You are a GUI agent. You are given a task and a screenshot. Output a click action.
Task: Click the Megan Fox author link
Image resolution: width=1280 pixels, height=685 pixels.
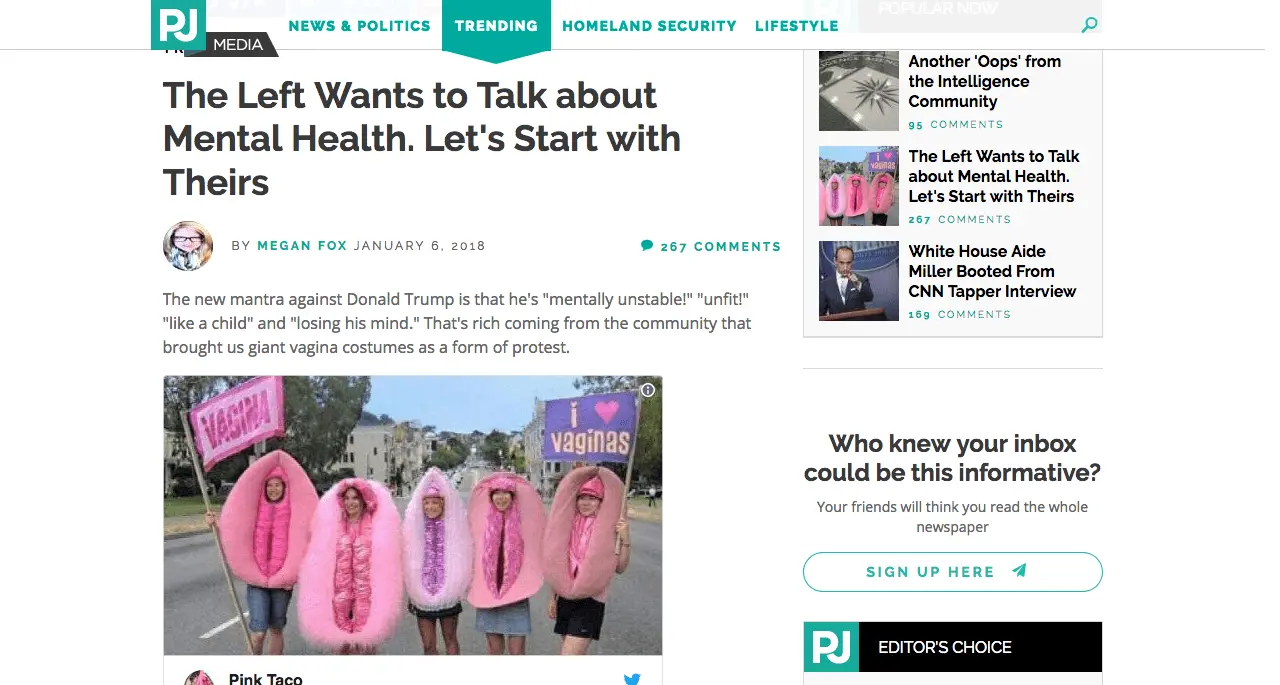302,246
